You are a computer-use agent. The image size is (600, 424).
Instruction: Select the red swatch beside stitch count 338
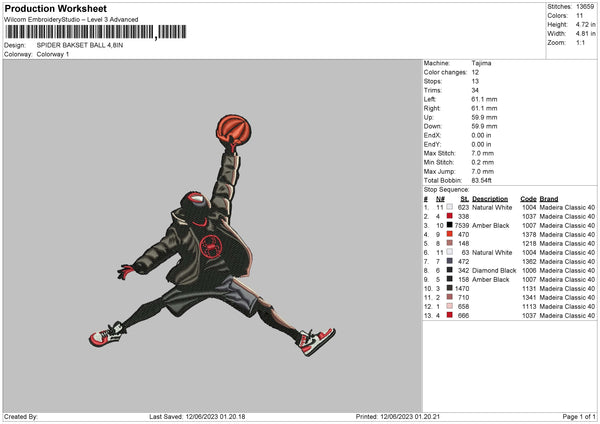coord(449,216)
